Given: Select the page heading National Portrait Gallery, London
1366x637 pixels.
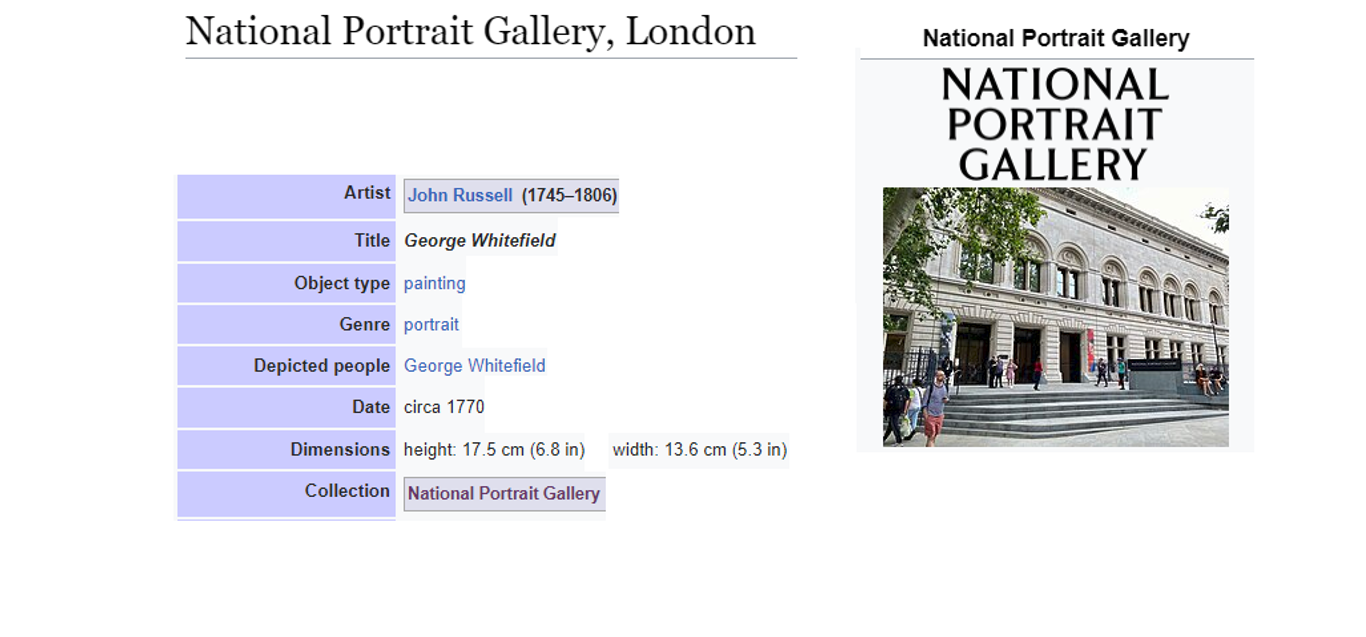Looking at the screenshot, I should click(470, 31).
